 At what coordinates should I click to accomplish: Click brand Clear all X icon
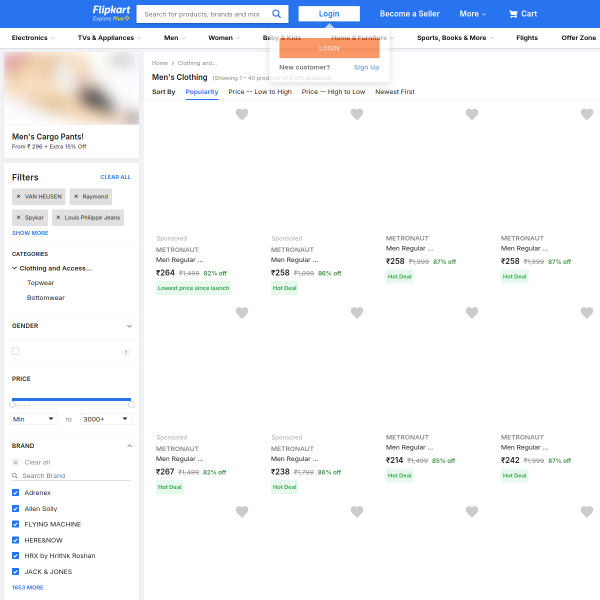[15, 462]
